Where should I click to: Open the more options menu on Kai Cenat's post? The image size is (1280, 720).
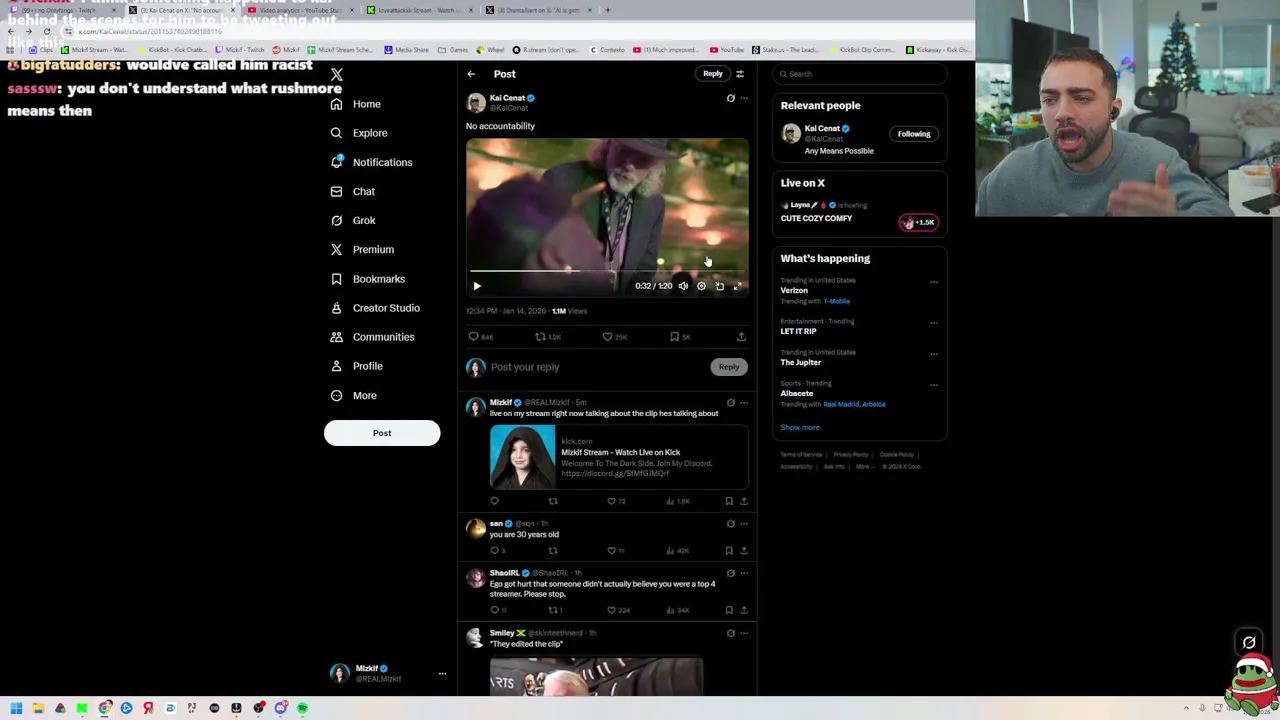coord(743,98)
